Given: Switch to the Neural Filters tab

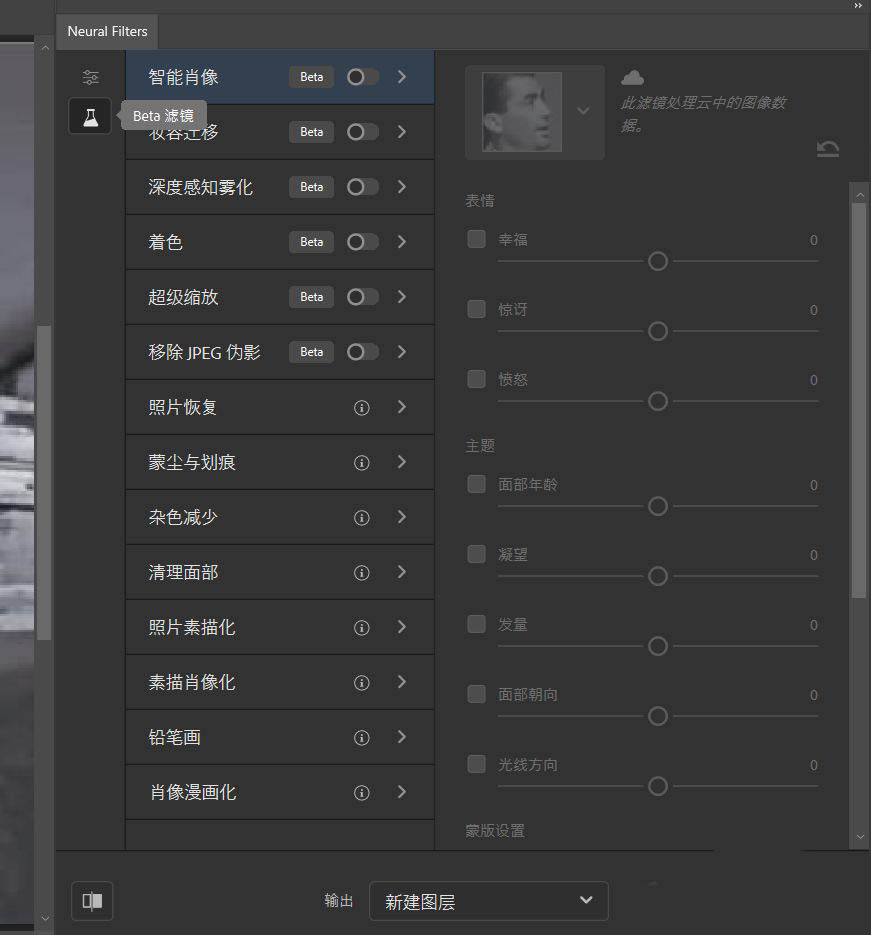Looking at the screenshot, I should pos(107,31).
